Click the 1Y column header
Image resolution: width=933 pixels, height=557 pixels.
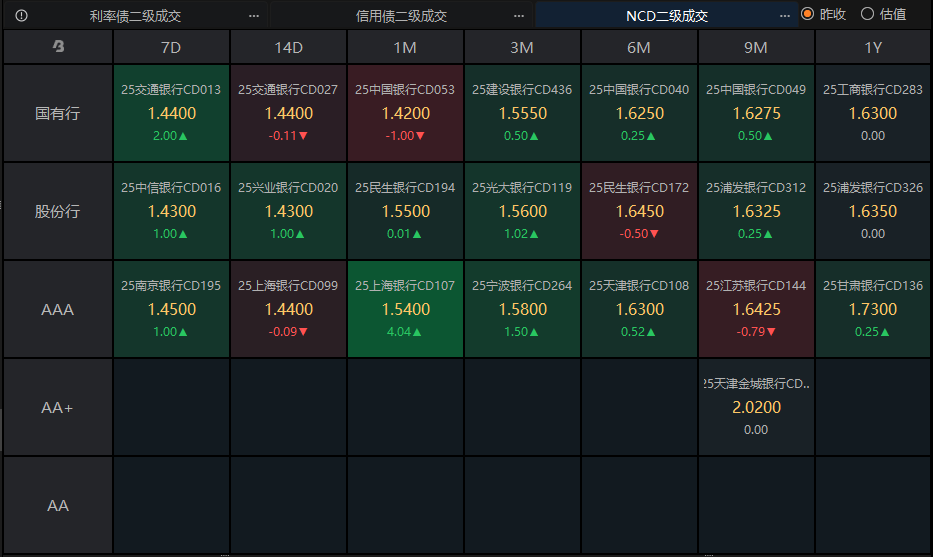click(873, 47)
